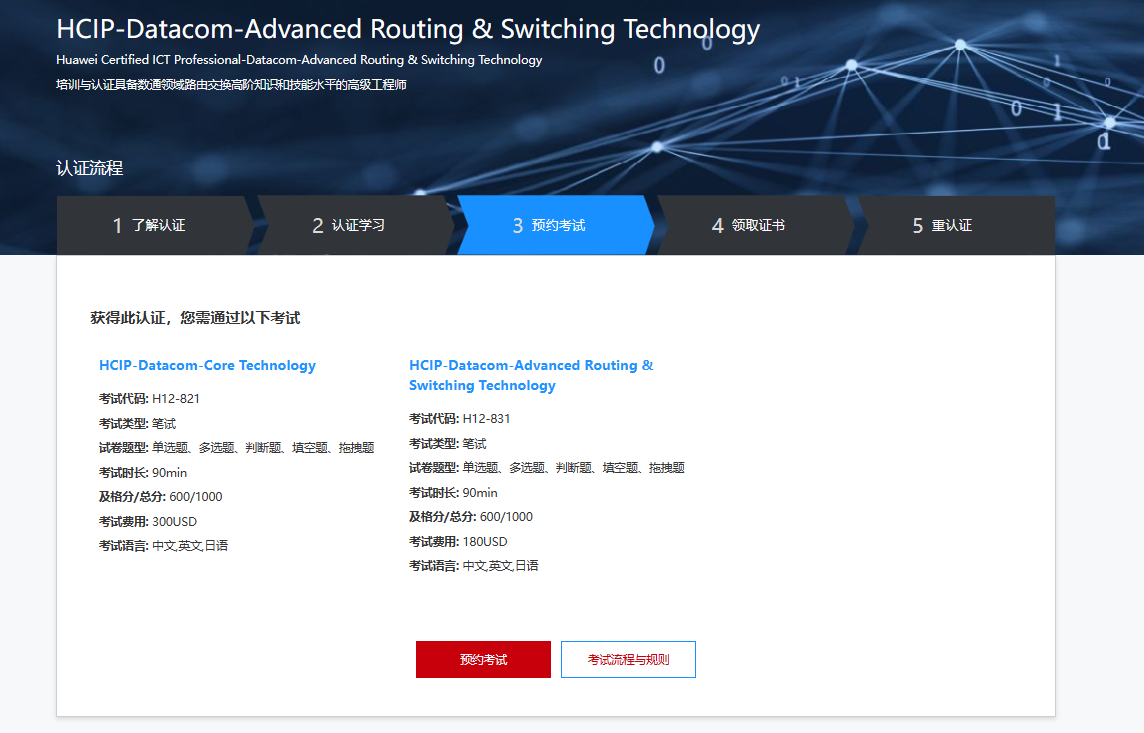Click the 180USD exam fee
1144x733 pixels.
(x=485, y=542)
